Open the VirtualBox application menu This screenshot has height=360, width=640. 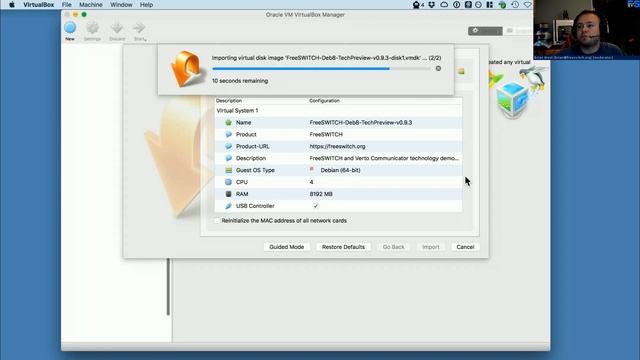[x=39, y=5]
